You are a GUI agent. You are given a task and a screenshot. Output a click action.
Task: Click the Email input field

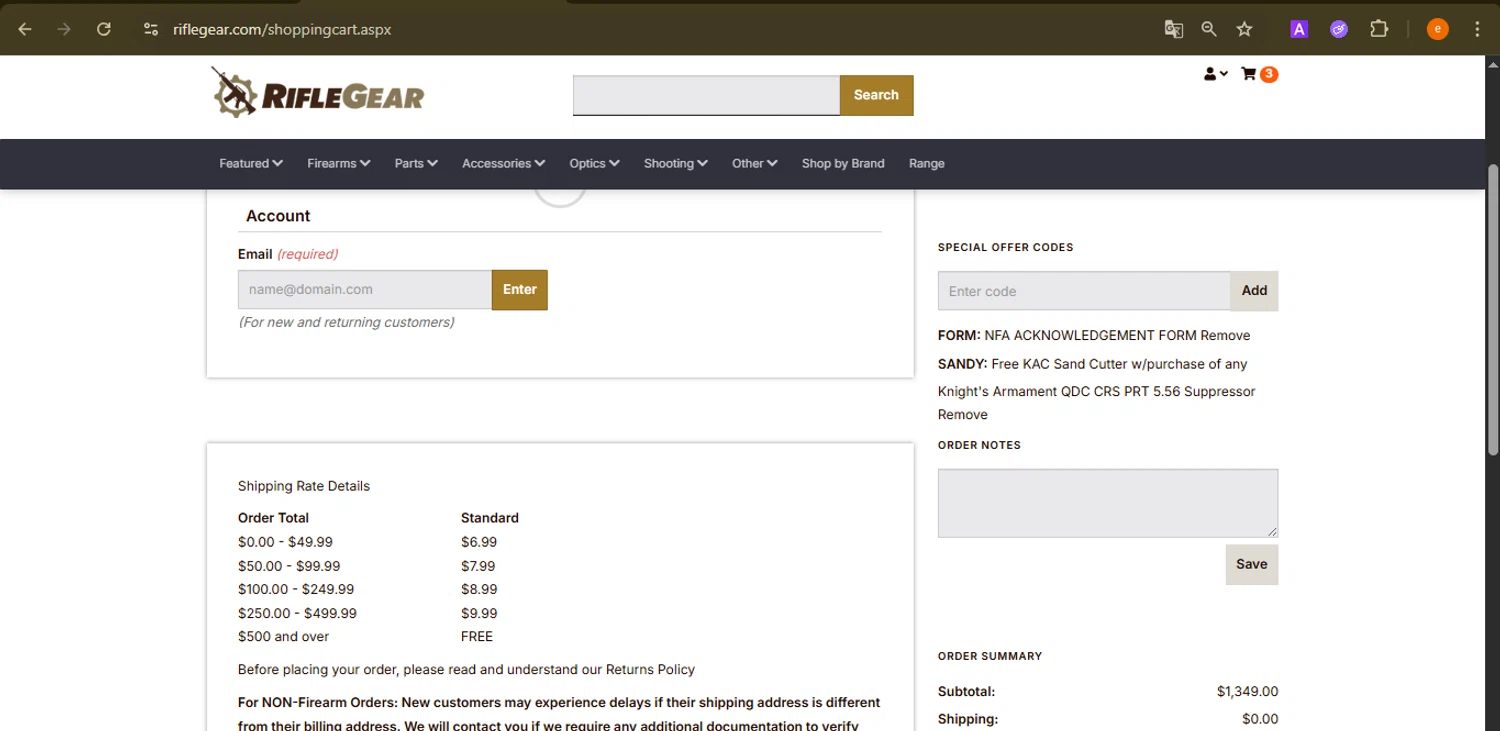pyautogui.click(x=365, y=290)
